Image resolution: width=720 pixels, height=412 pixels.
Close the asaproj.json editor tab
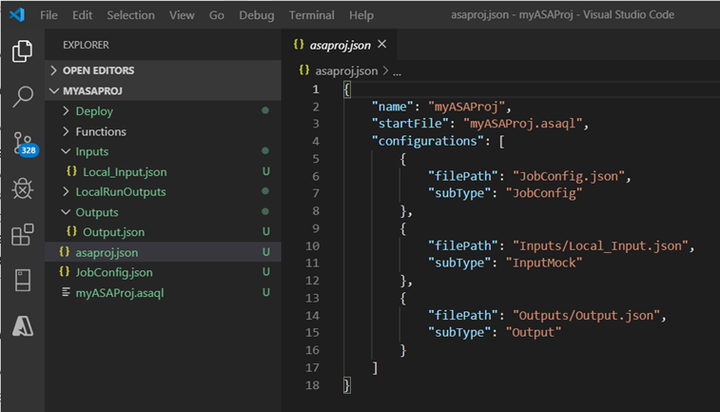click(x=381, y=45)
